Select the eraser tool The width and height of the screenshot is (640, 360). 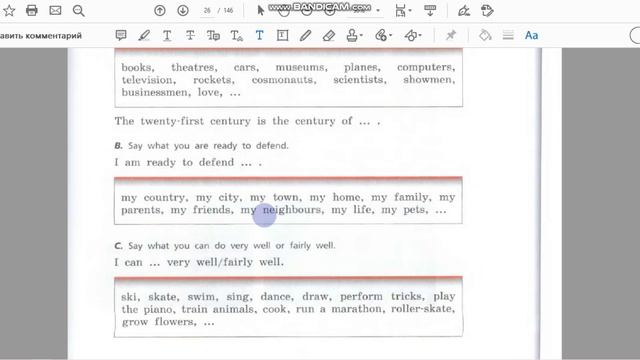(x=329, y=36)
